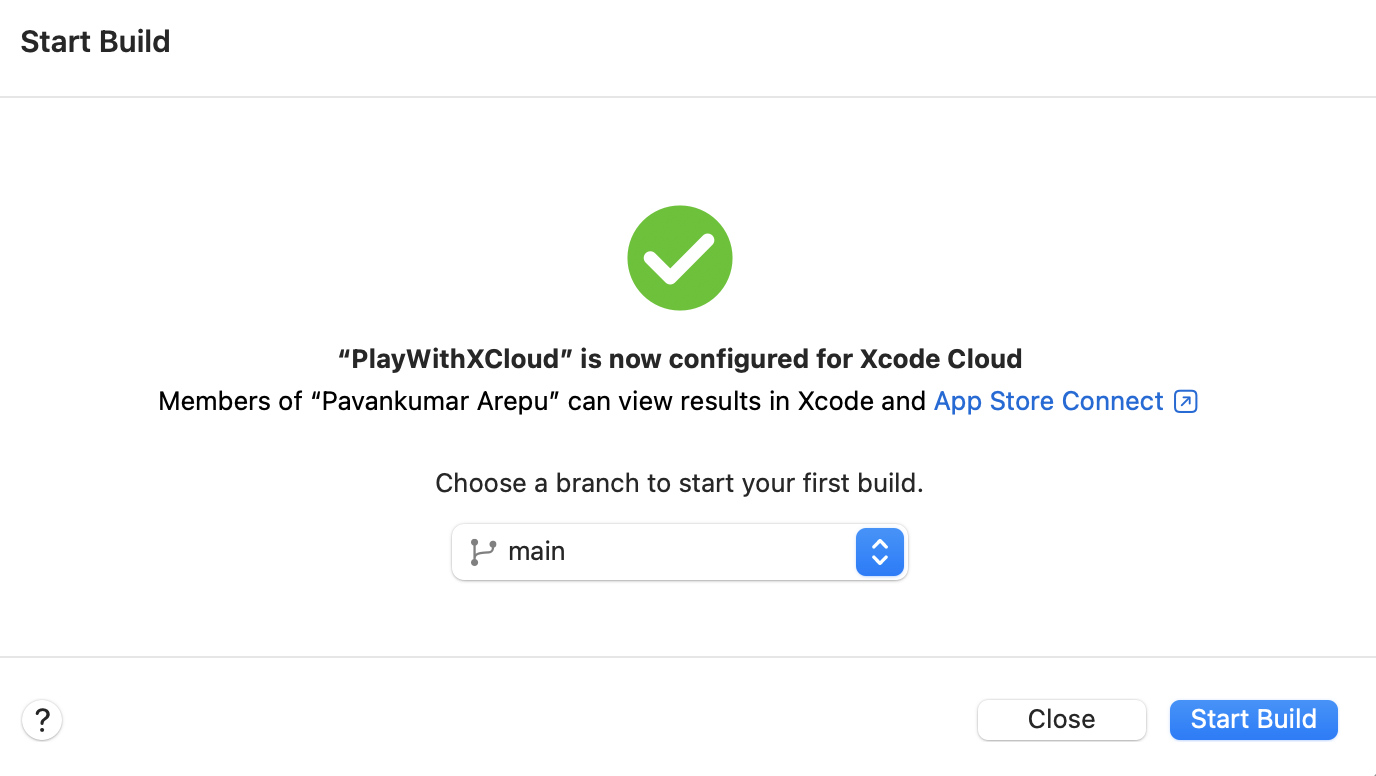Click the checkmark inside the green circle
The height and width of the screenshot is (776, 1376).
[x=679, y=257]
